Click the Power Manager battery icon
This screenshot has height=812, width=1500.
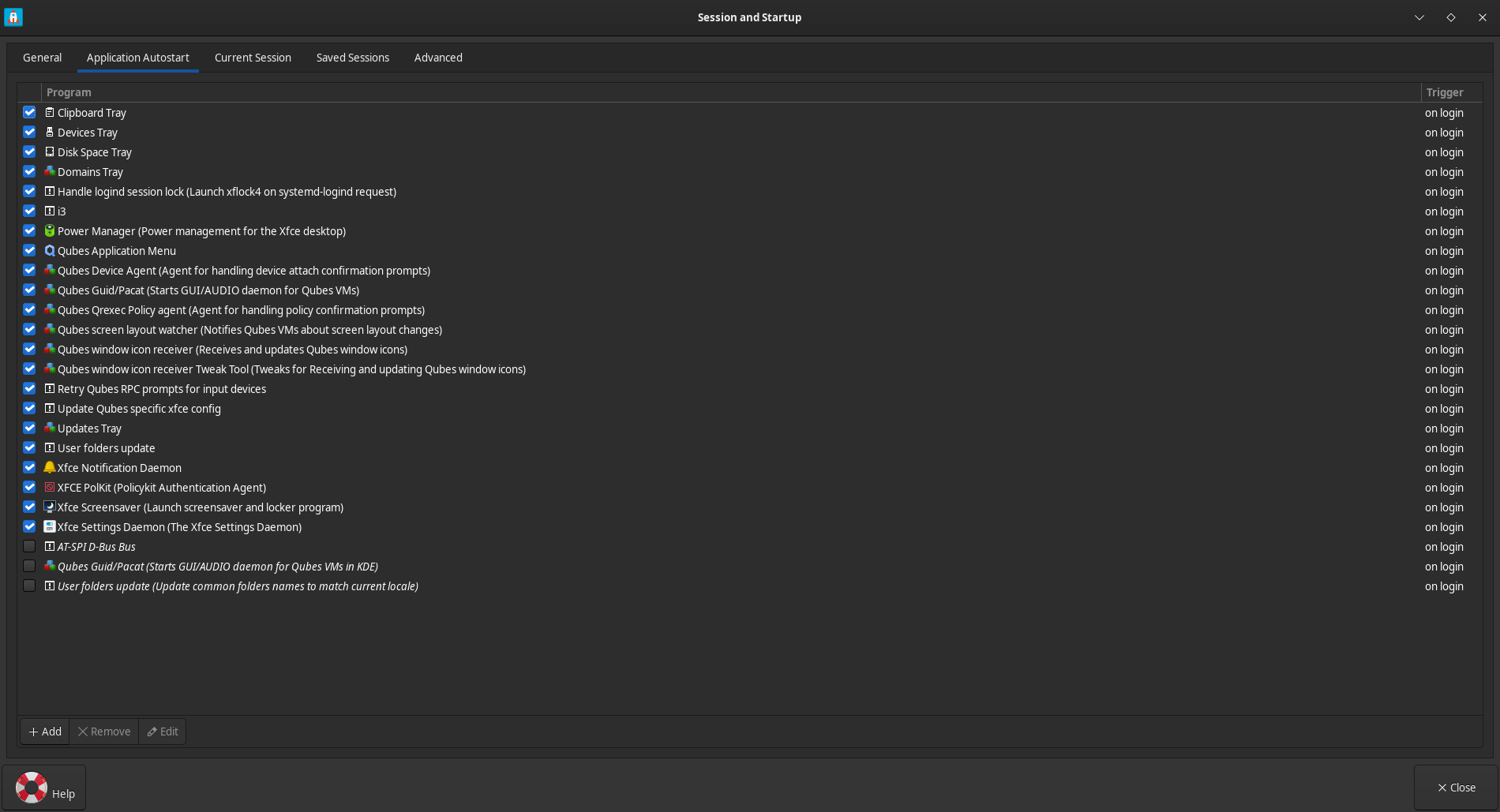coord(50,231)
